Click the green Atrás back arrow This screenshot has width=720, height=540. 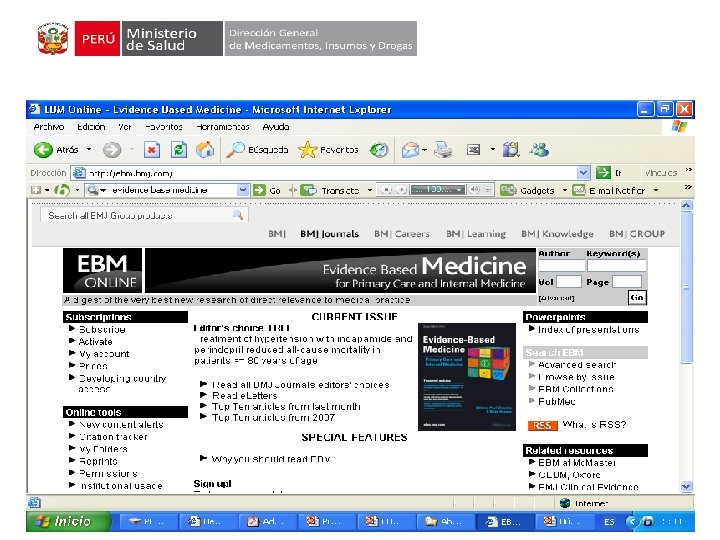(x=43, y=150)
